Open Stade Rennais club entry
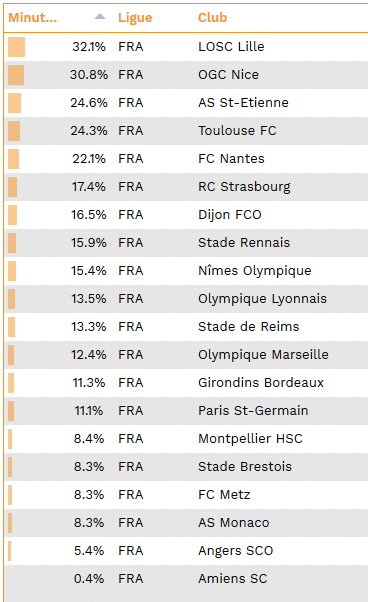Image resolution: width=368 pixels, height=602 pixels. [244, 243]
